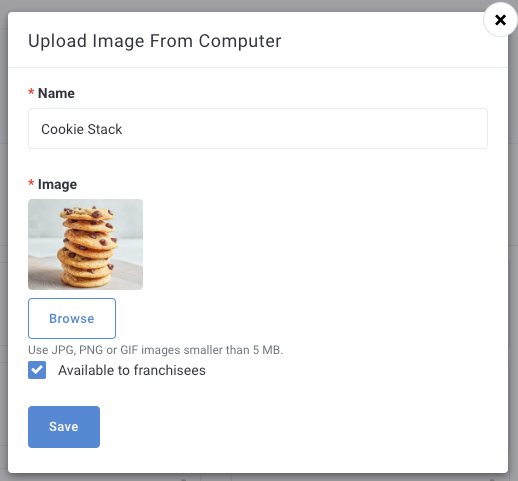Screen dimensions: 518x481
Task: Uncheck the Available to franchisees checkbox
Action: (37, 370)
